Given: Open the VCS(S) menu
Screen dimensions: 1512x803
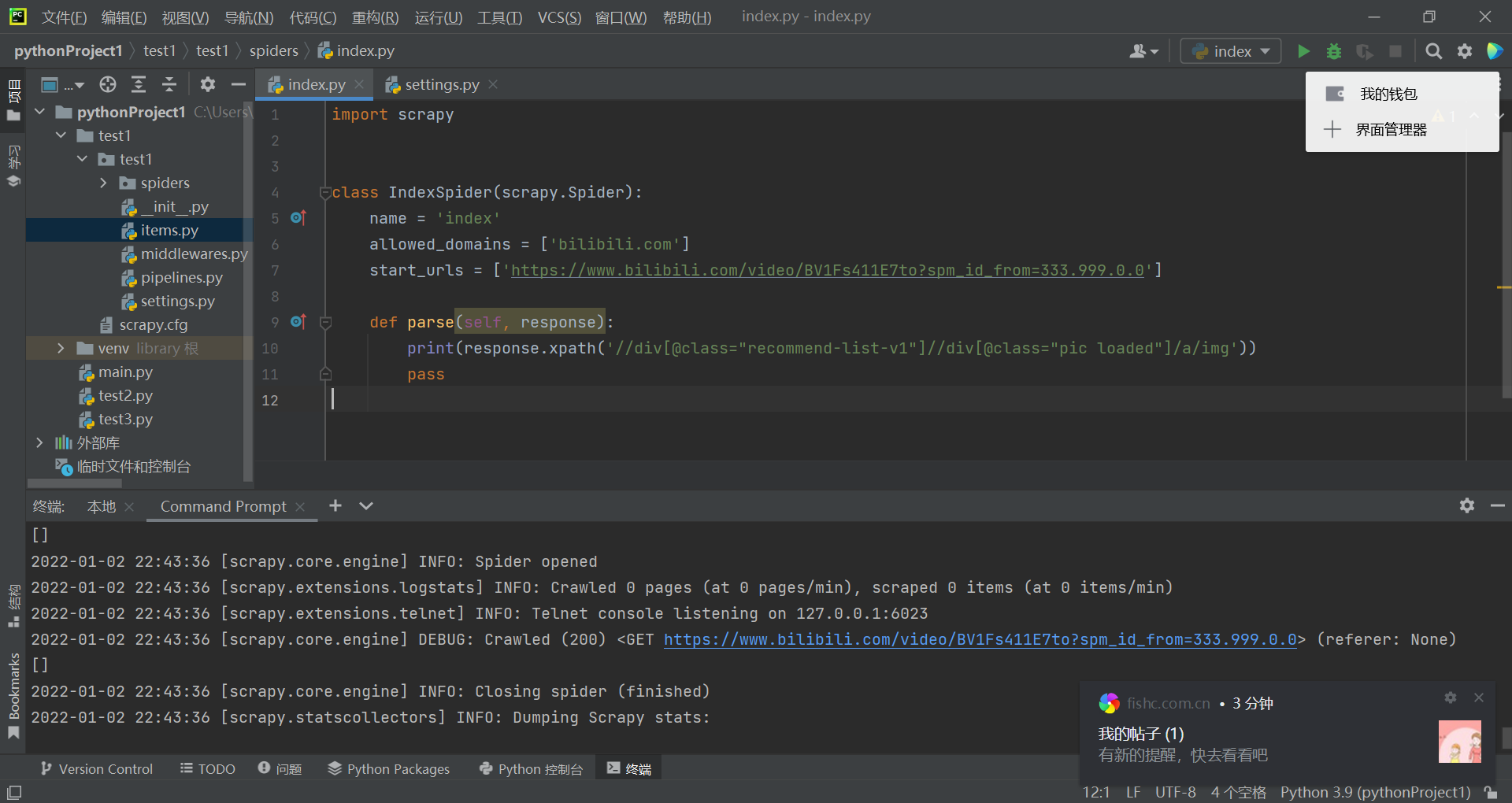Looking at the screenshot, I should pyautogui.click(x=559, y=17).
